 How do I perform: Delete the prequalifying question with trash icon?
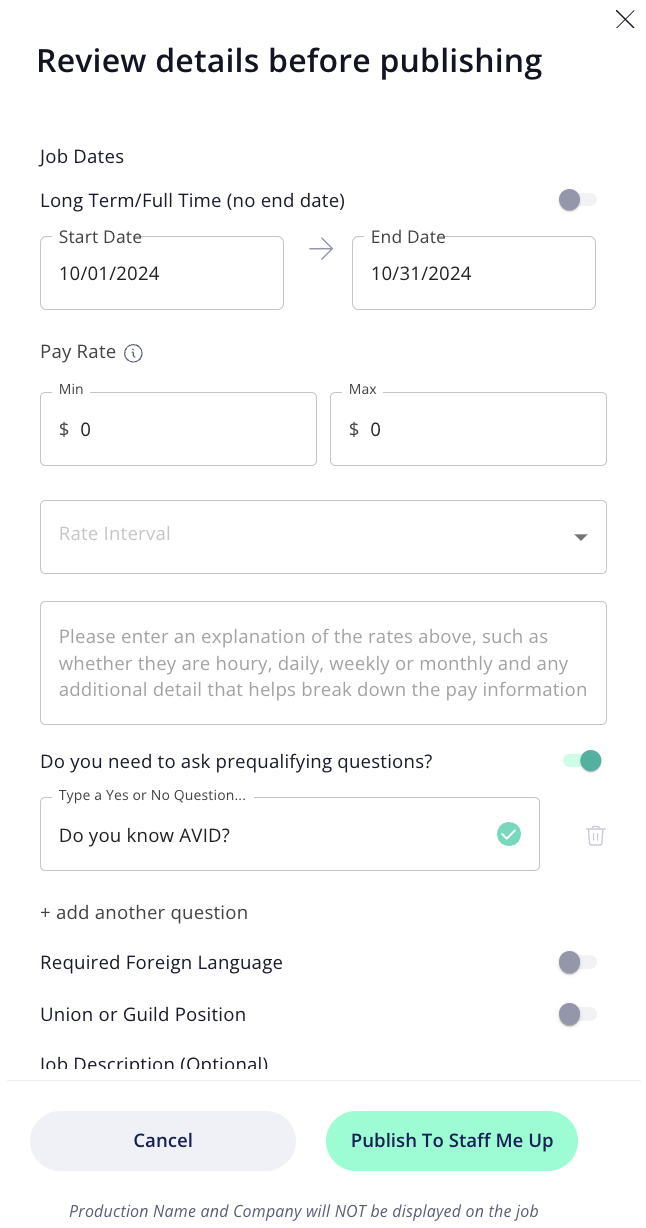pos(595,835)
